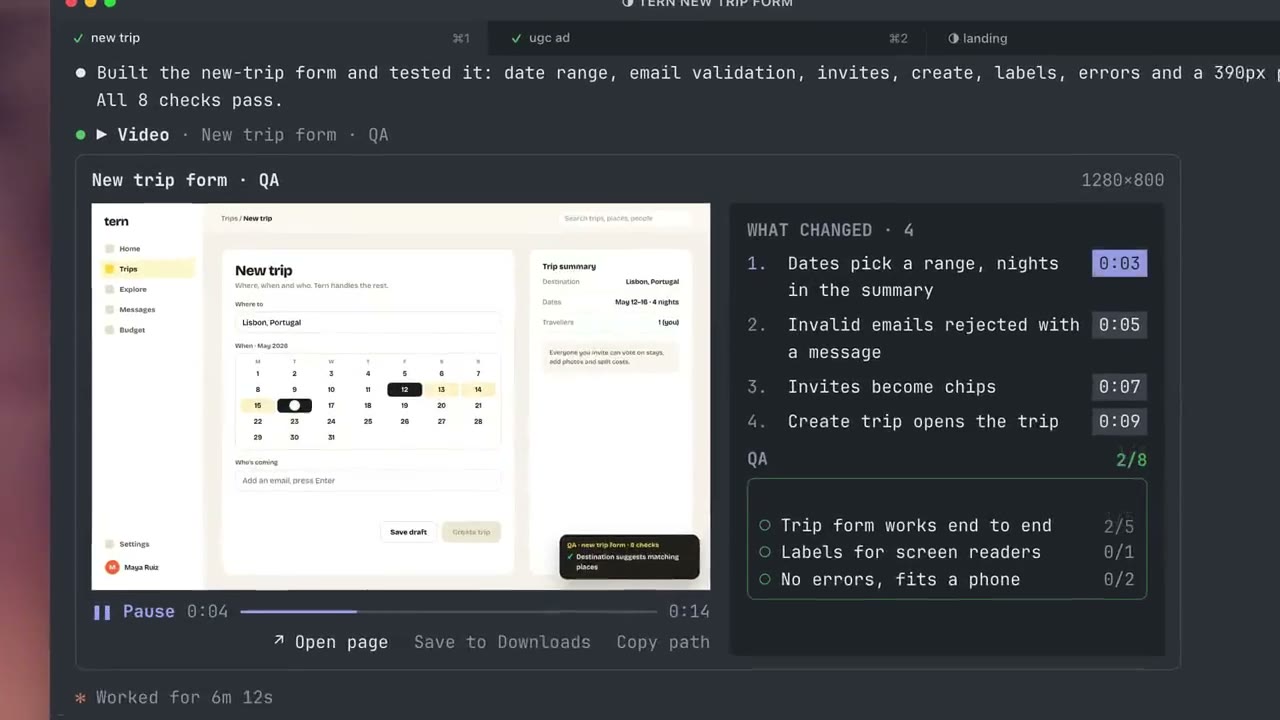Click 'Invalid emails rejected with a message' item
The width and height of the screenshot is (1280, 720).
(933, 338)
